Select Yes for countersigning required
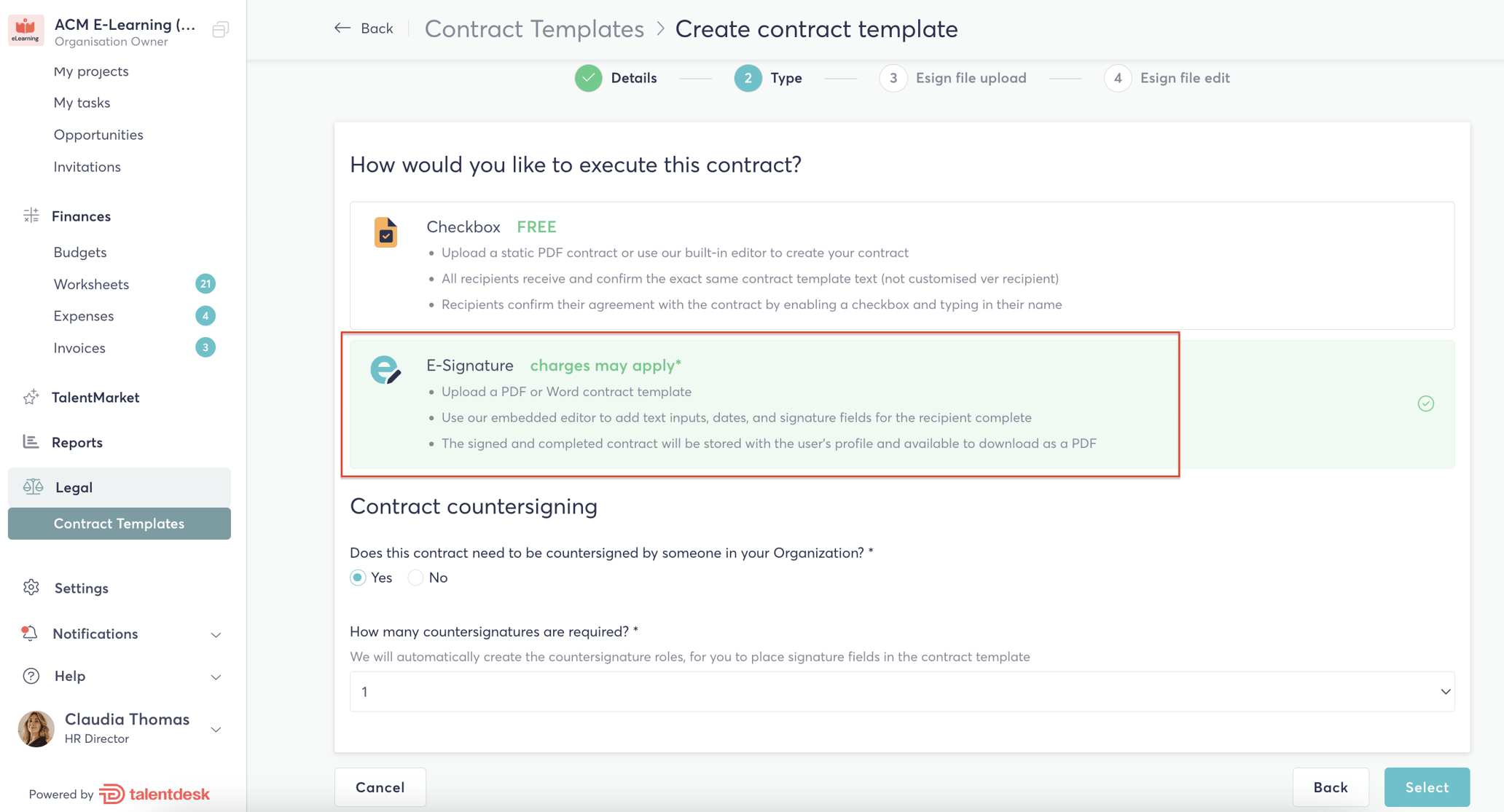Screen dimensions: 1504x812 [x=358, y=578]
